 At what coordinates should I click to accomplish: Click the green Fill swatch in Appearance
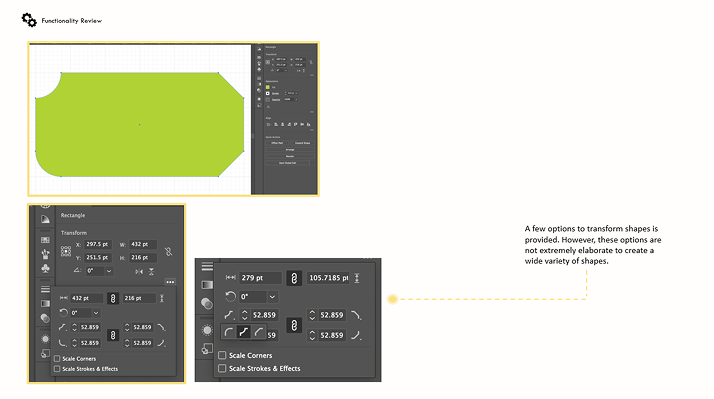268,87
